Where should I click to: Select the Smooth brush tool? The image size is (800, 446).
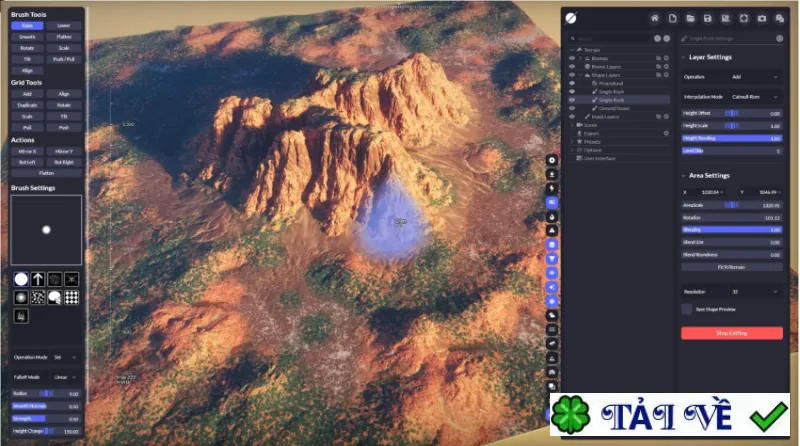27,37
